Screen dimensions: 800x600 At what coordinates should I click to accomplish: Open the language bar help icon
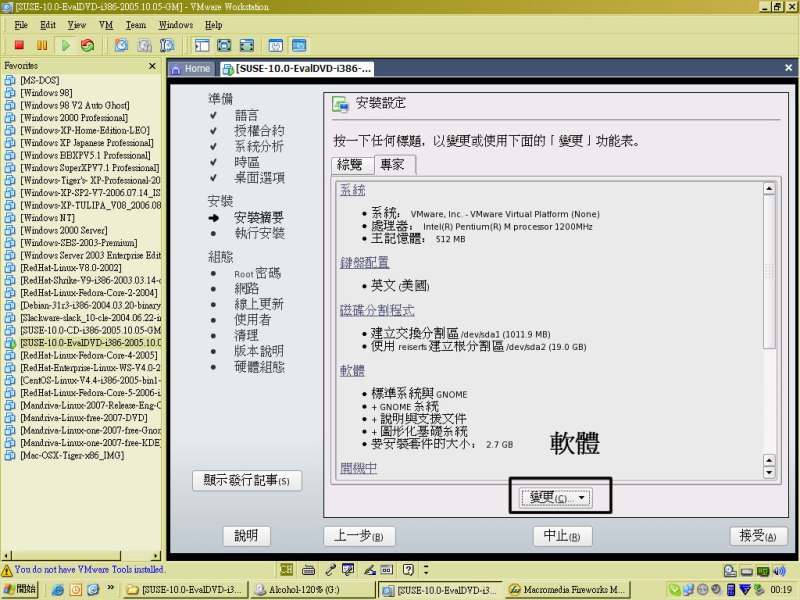point(408,569)
